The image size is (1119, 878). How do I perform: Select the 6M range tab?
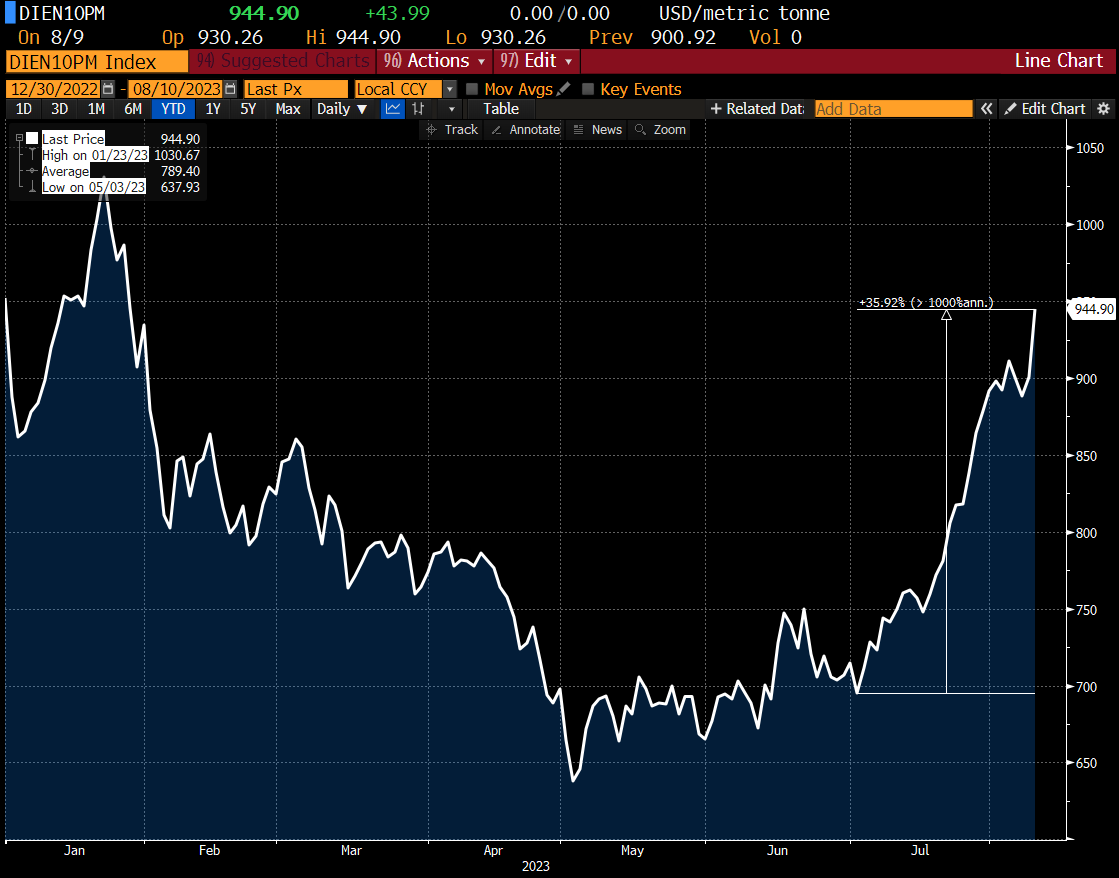[x=133, y=109]
